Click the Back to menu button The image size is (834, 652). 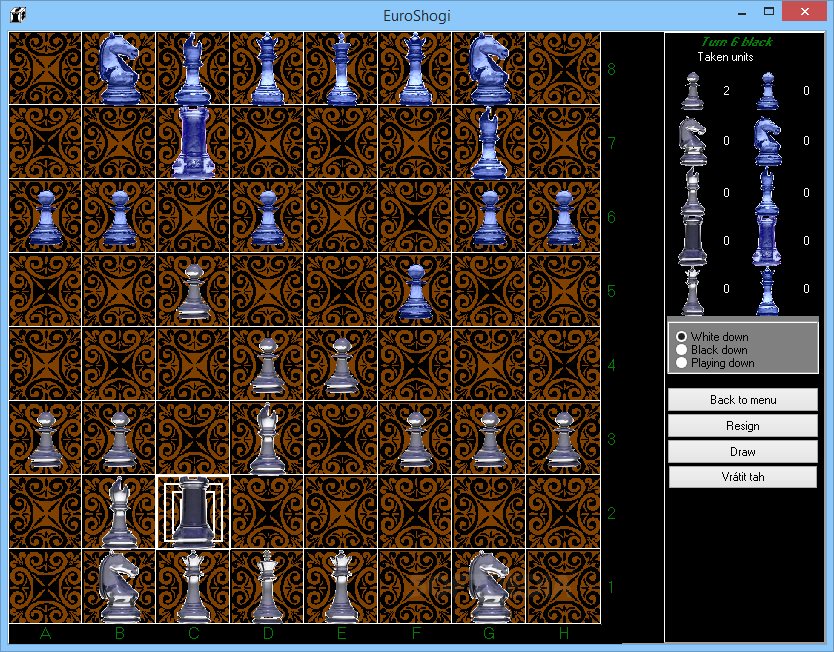pyautogui.click(x=743, y=400)
